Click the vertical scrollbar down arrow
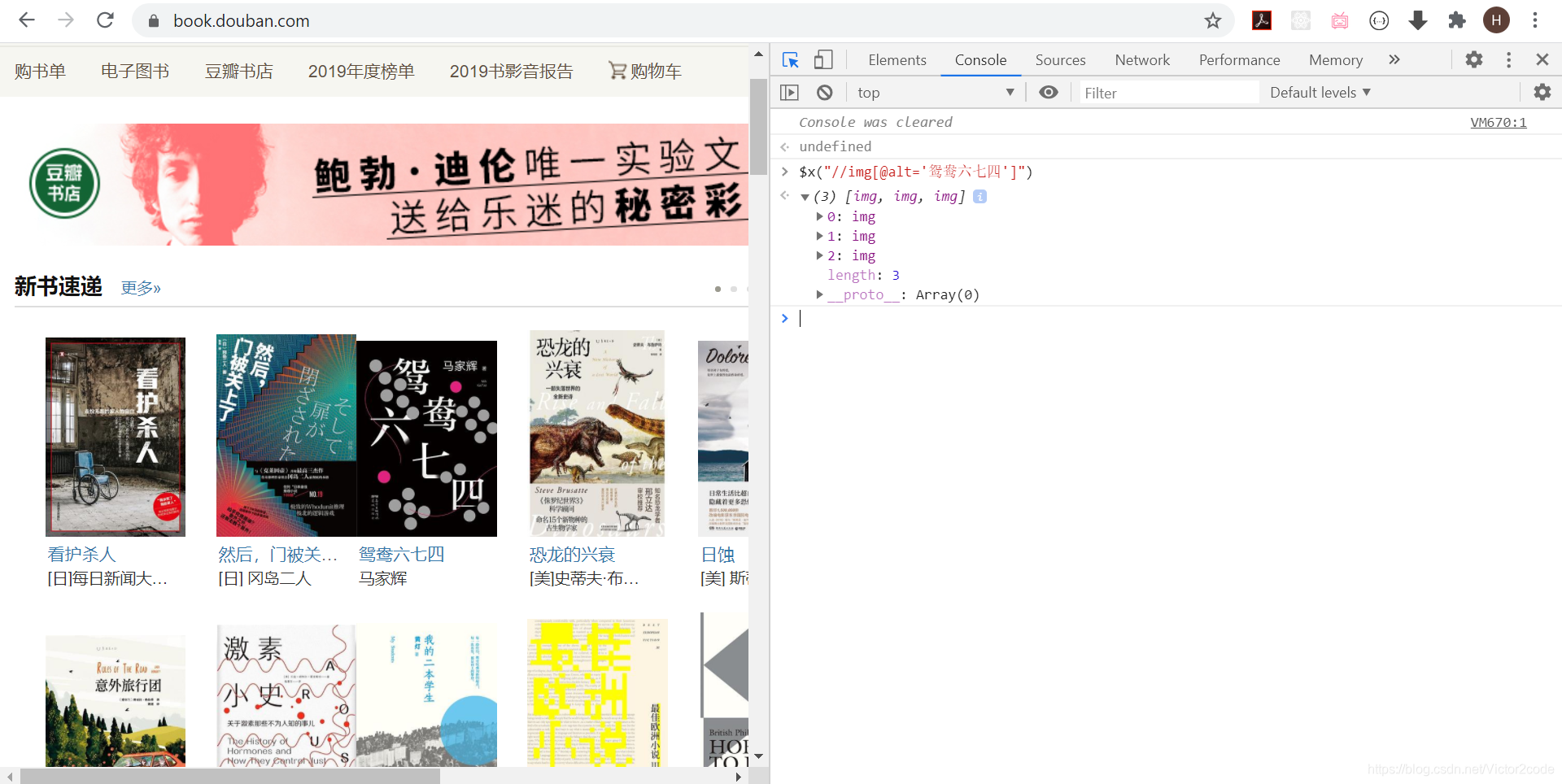The width and height of the screenshot is (1562, 784). [758, 756]
